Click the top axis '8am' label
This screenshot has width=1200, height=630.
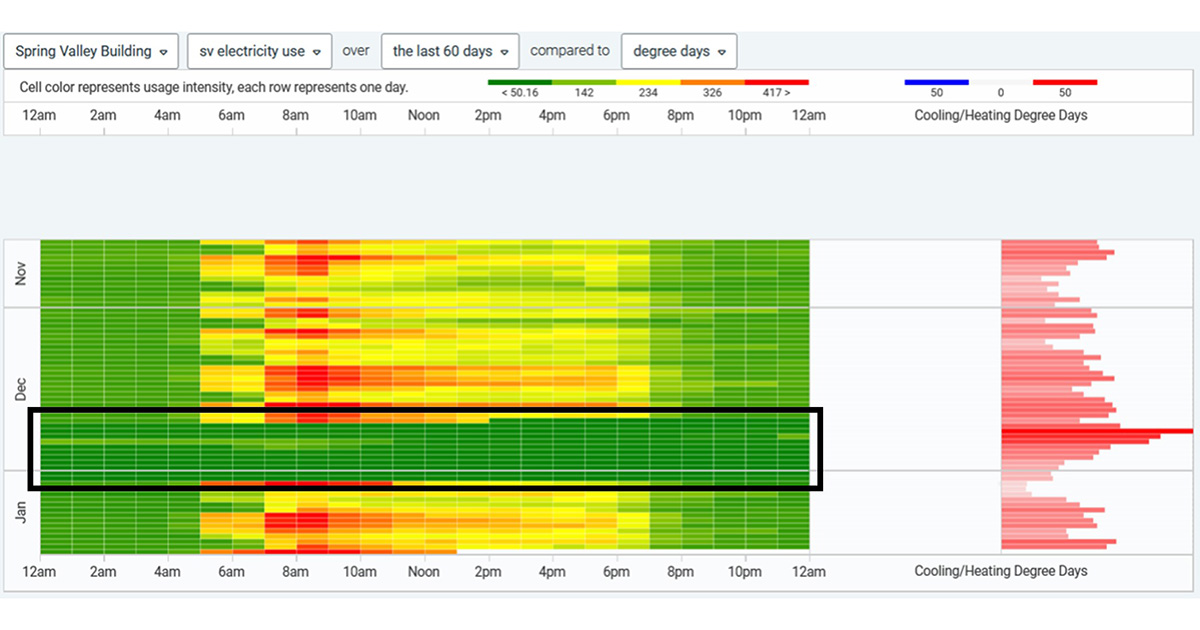pos(295,115)
